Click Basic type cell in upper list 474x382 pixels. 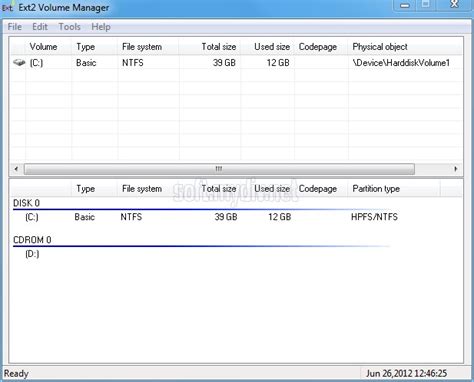[86, 63]
